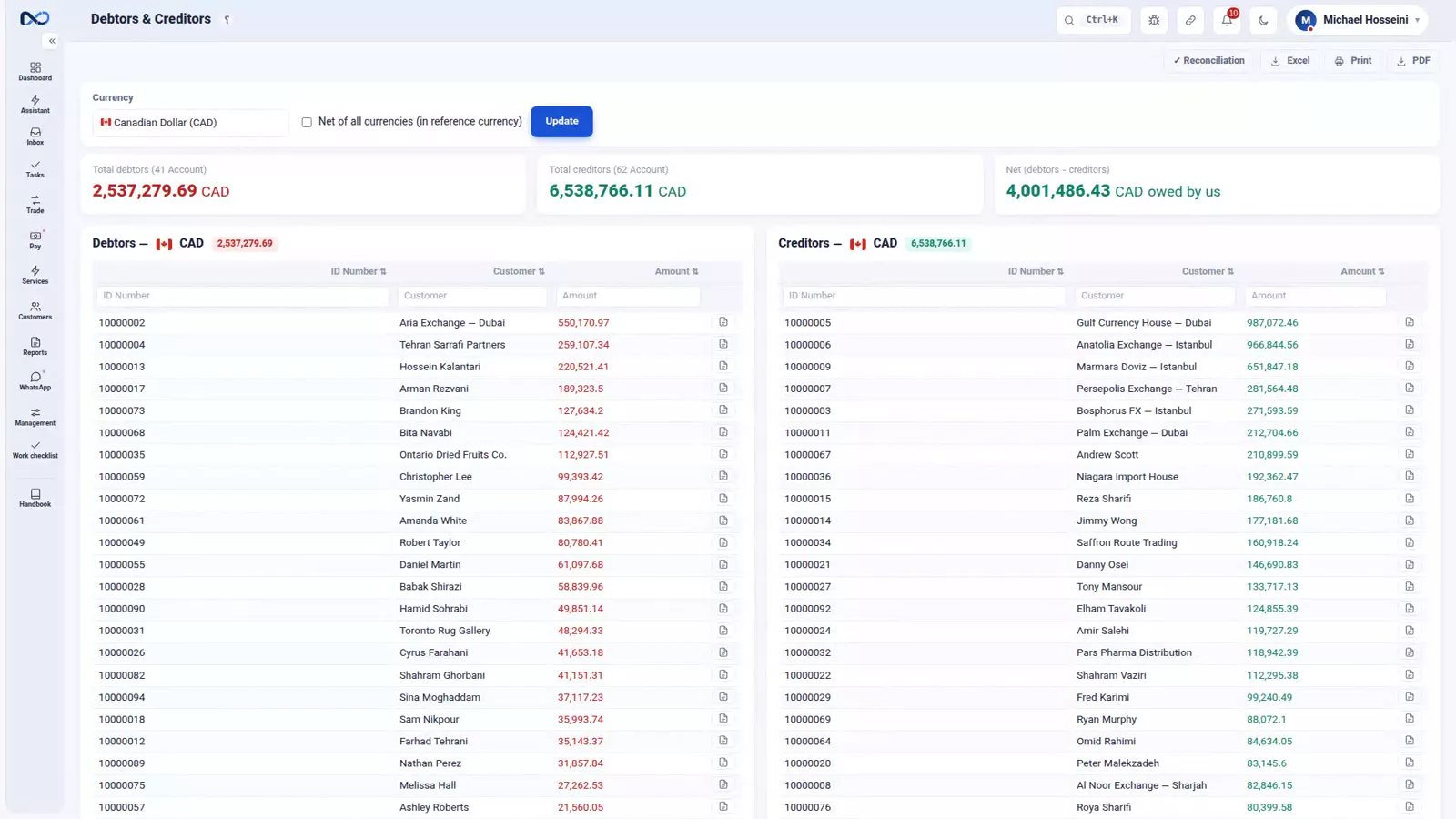Open statement icon for Brandon King
1456x819 pixels.
pyautogui.click(x=723, y=410)
